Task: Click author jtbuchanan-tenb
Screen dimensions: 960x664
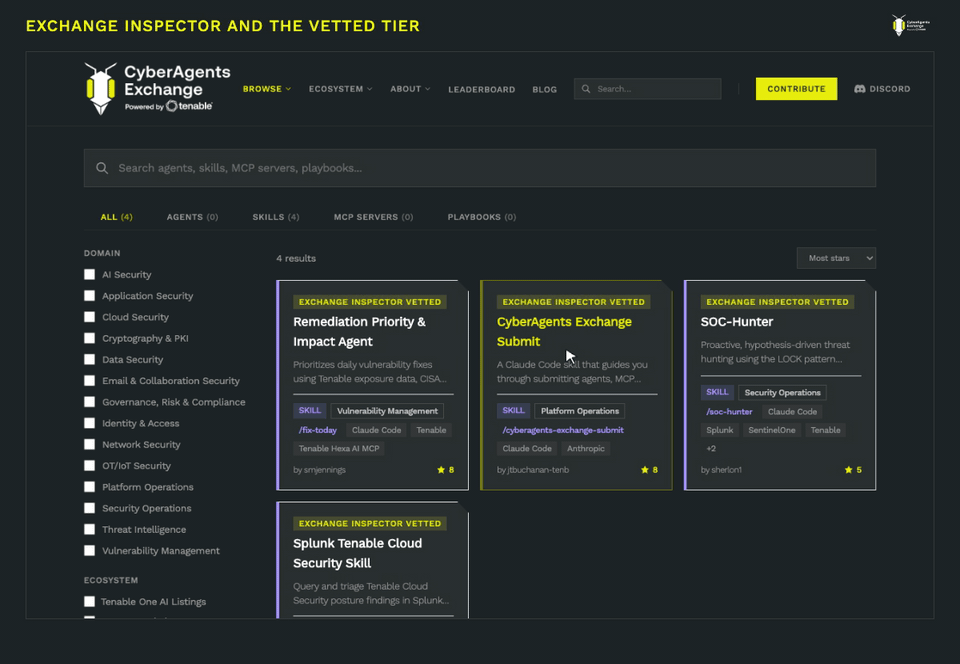Action: 533,470
